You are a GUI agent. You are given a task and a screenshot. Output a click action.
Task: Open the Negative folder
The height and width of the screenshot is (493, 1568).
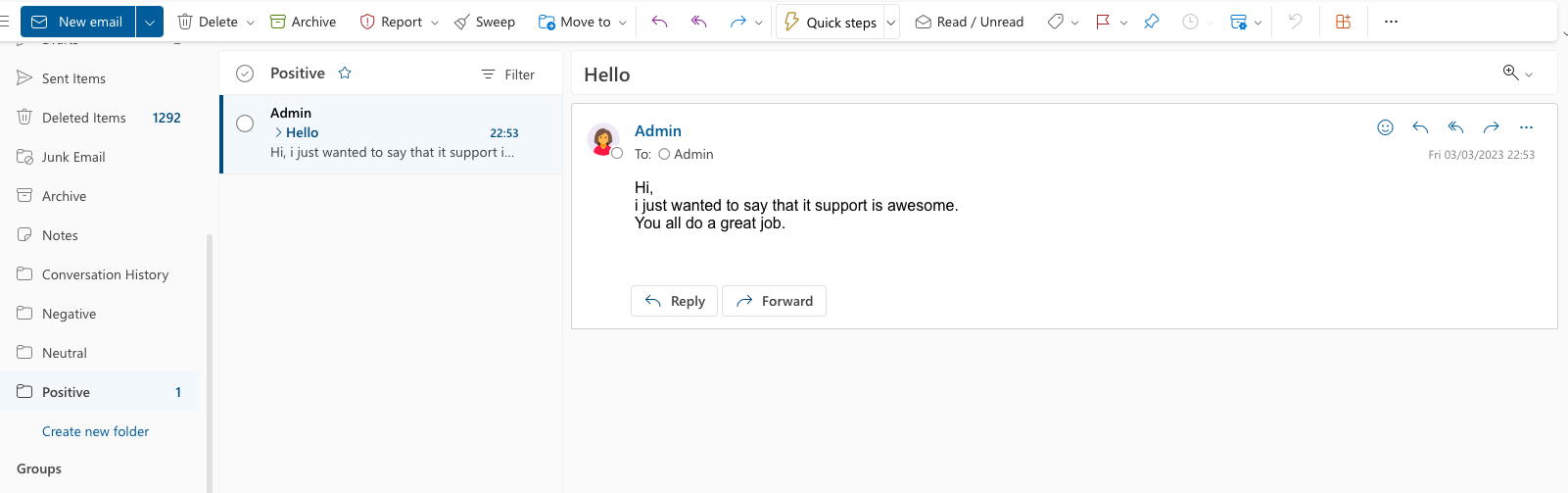(x=69, y=314)
